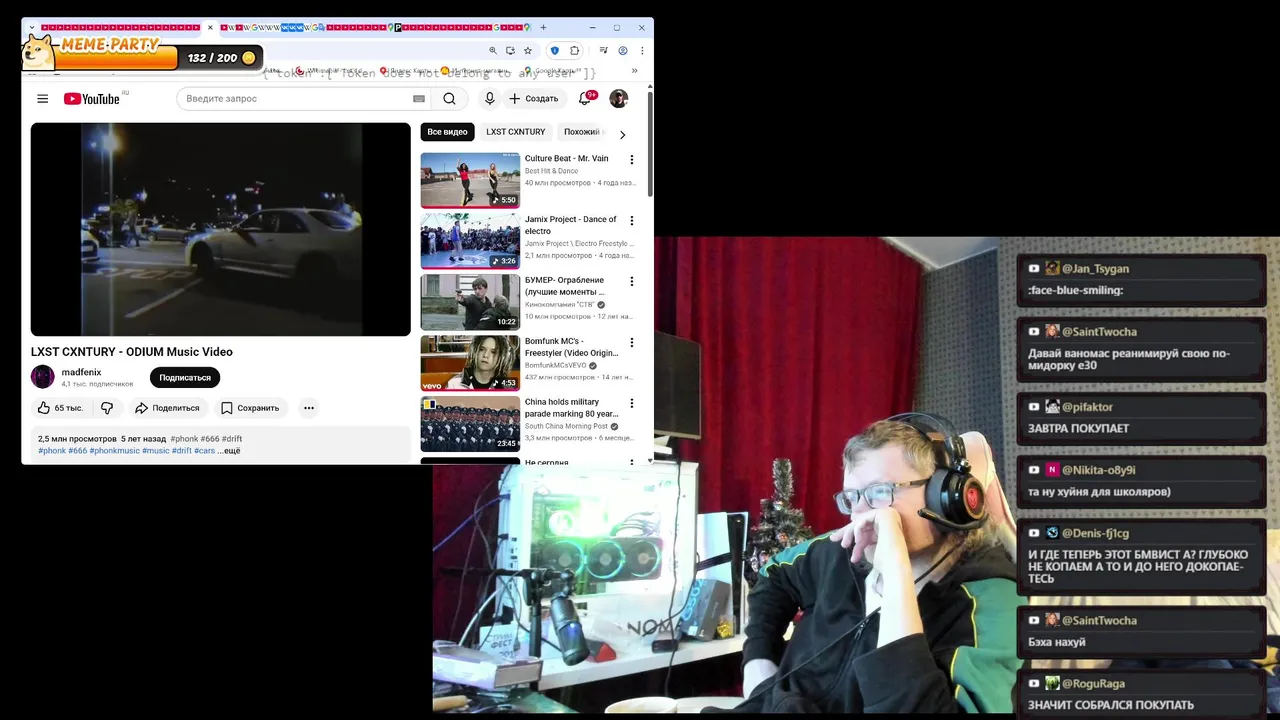Open Bomfunk MC's Freestyler thumbnail
Image resolution: width=1280 pixels, height=720 pixels.
[470, 363]
